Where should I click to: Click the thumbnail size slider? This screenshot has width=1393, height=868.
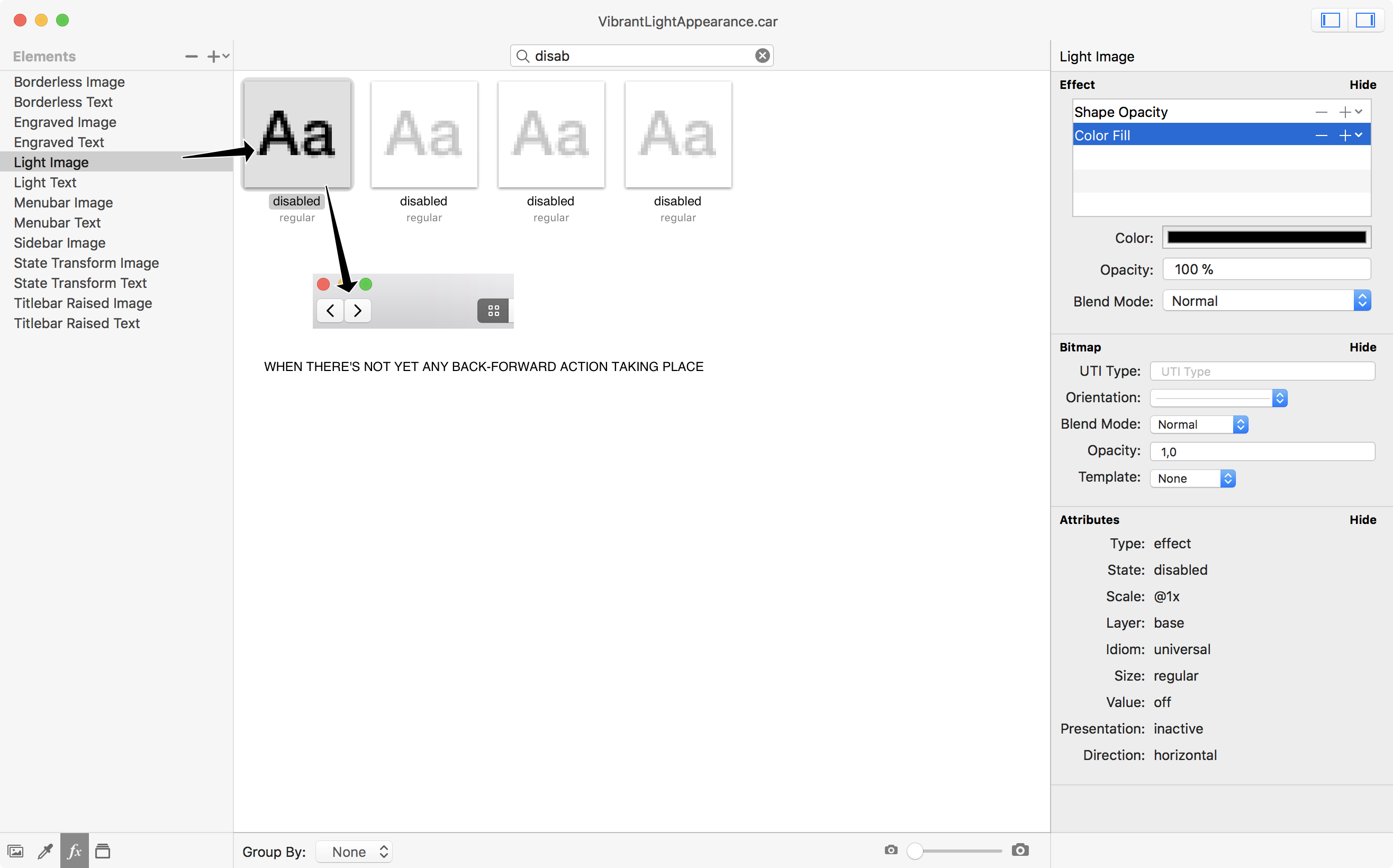(954, 851)
